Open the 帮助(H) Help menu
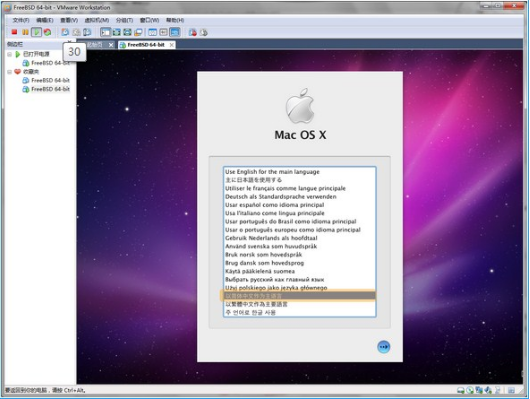530x399 pixels. (x=175, y=20)
